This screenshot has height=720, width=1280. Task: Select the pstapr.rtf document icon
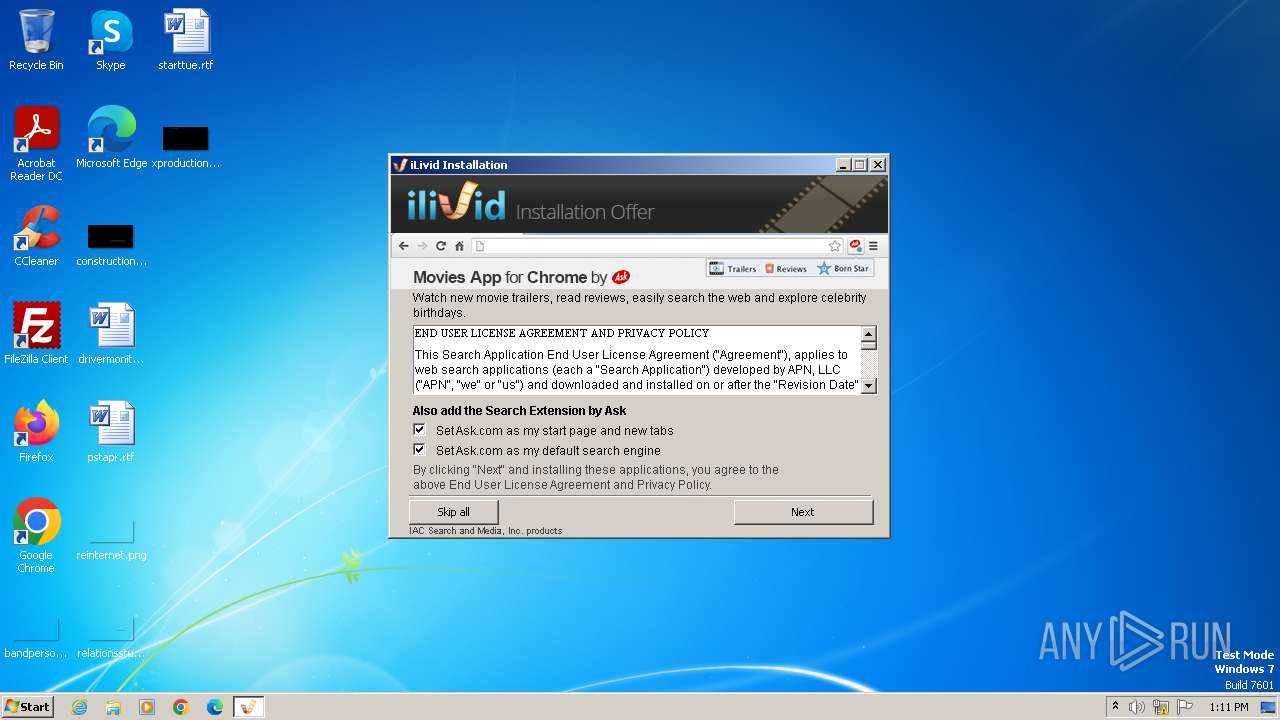[x=111, y=432]
